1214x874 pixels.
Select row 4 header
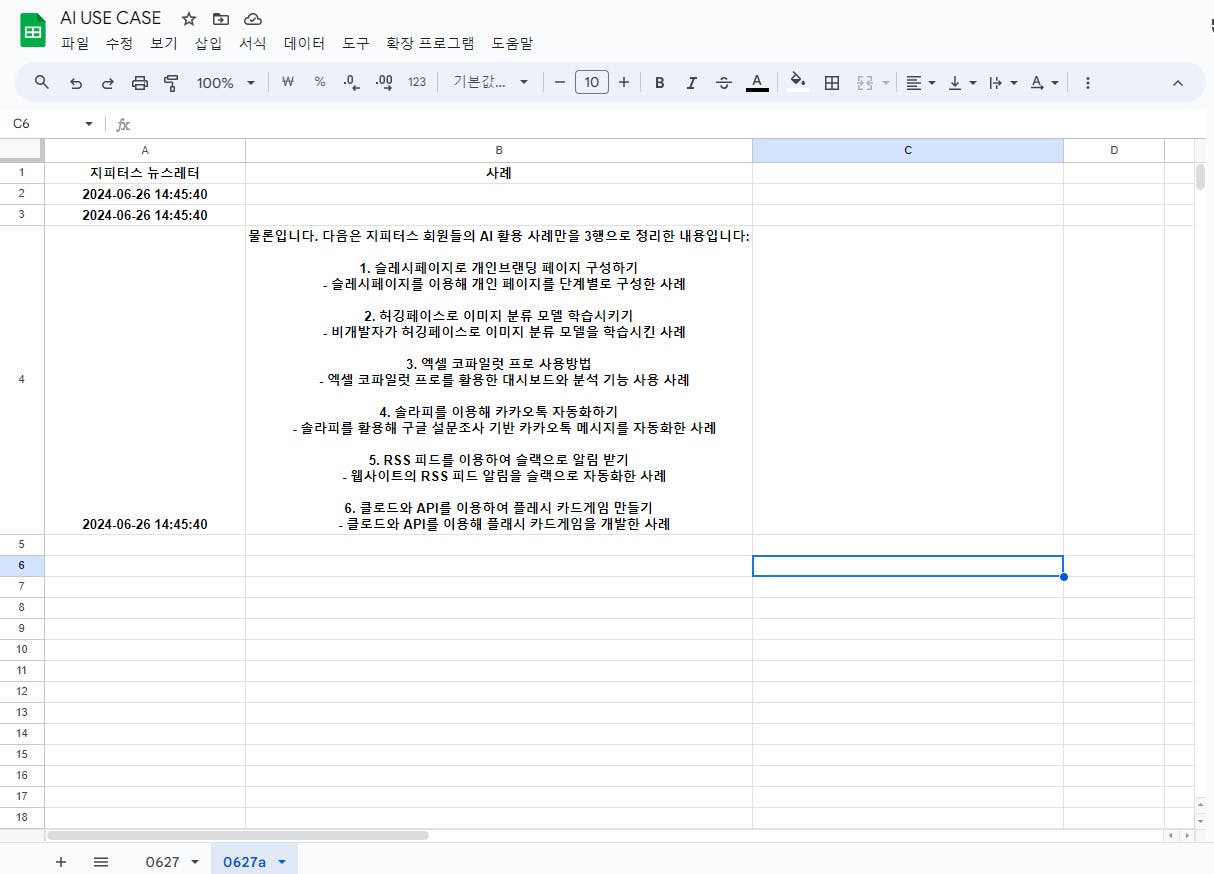pyautogui.click(x=22, y=379)
